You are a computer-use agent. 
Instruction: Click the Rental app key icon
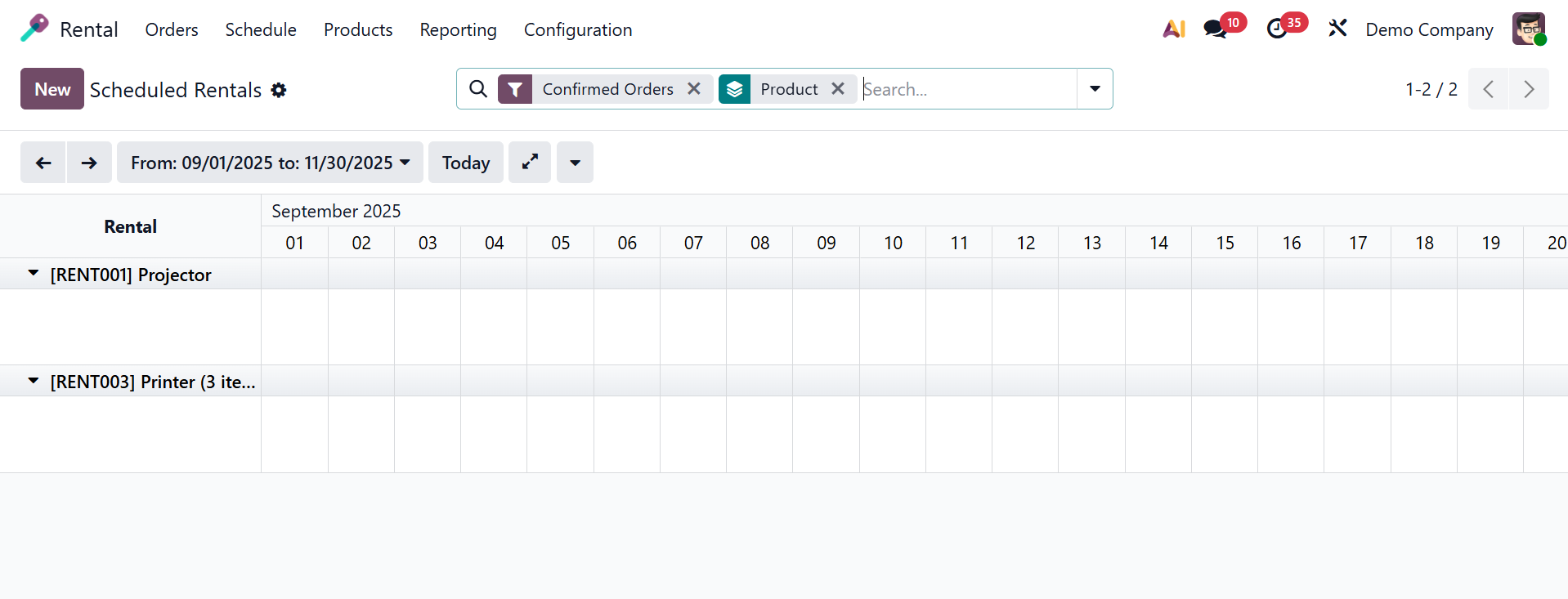pyautogui.click(x=34, y=29)
